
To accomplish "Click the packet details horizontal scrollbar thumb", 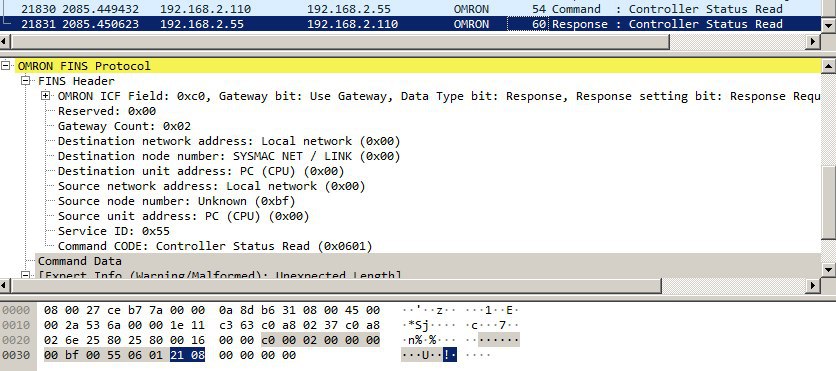I will point(336,286).
